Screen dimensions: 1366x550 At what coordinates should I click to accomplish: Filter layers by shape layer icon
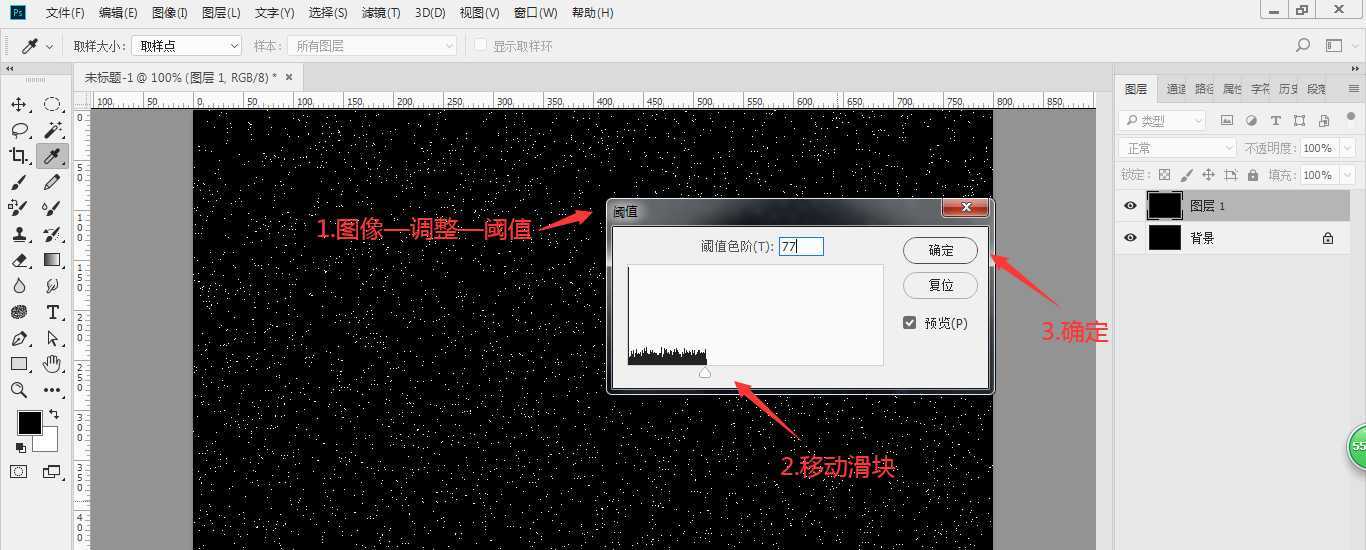coord(1299,120)
